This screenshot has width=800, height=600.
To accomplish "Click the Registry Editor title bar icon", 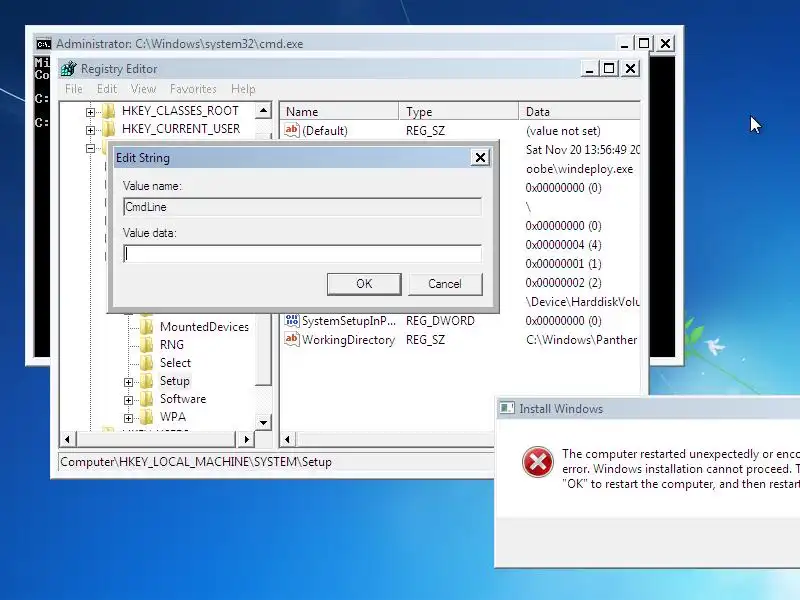I will (68, 69).
